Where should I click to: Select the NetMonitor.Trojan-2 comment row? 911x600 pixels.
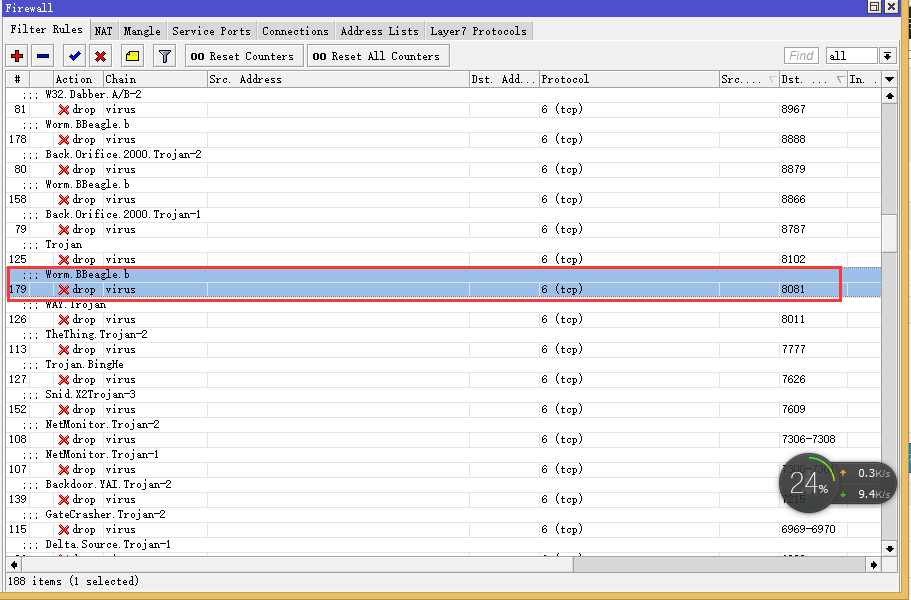point(443,425)
